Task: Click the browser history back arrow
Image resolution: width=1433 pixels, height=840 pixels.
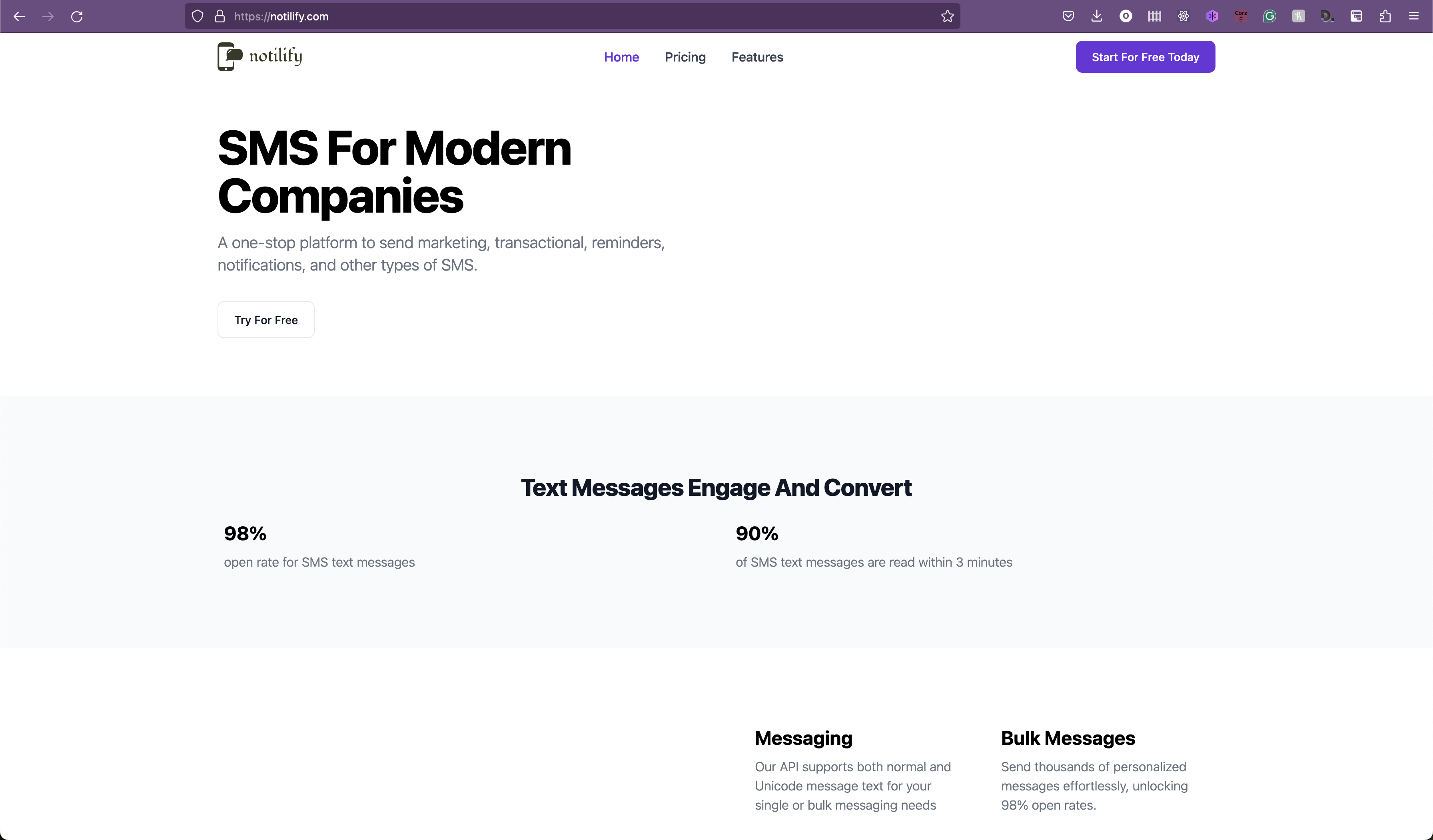Action: click(20, 16)
